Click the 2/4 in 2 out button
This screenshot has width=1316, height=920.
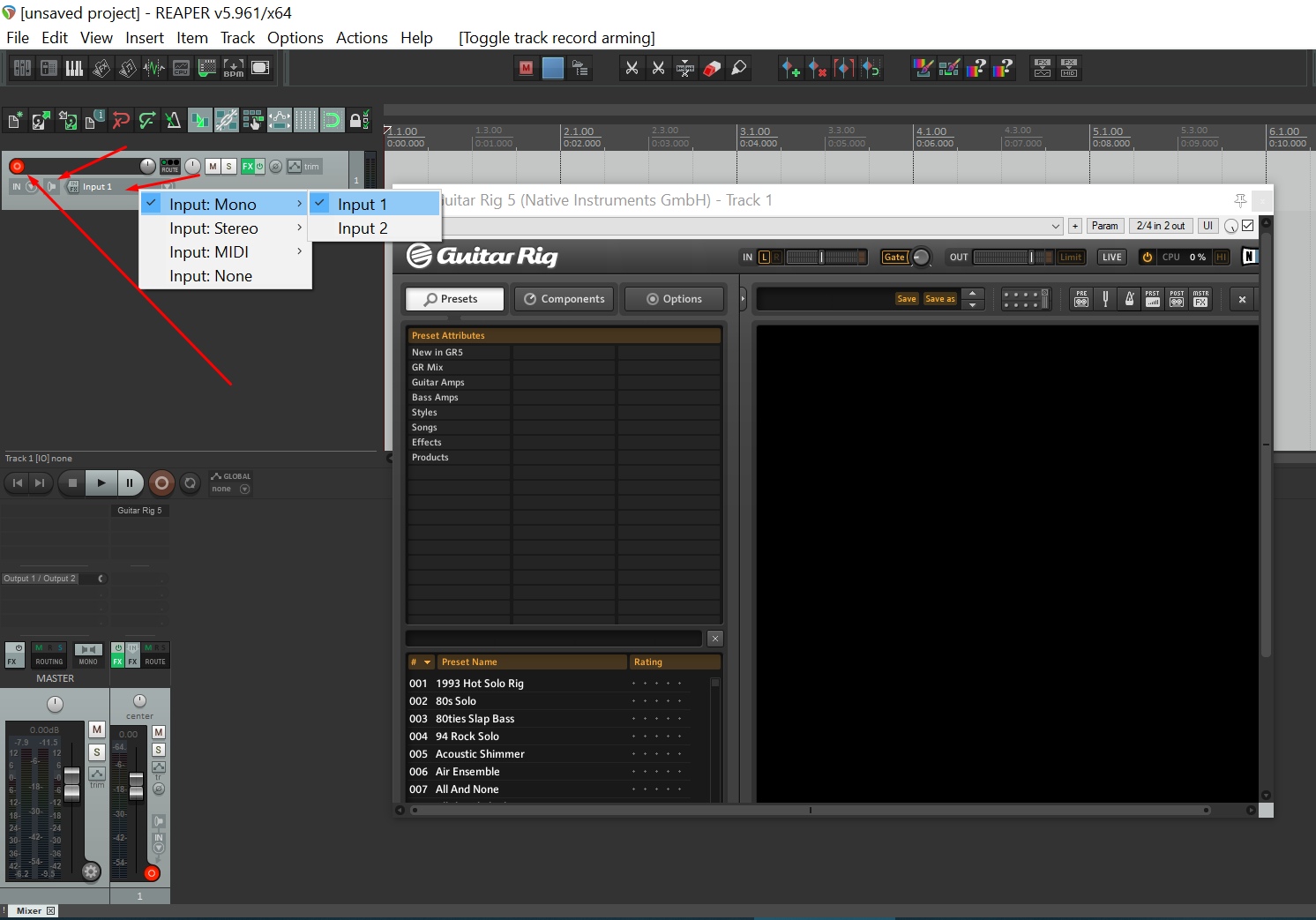(x=1161, y=226)
